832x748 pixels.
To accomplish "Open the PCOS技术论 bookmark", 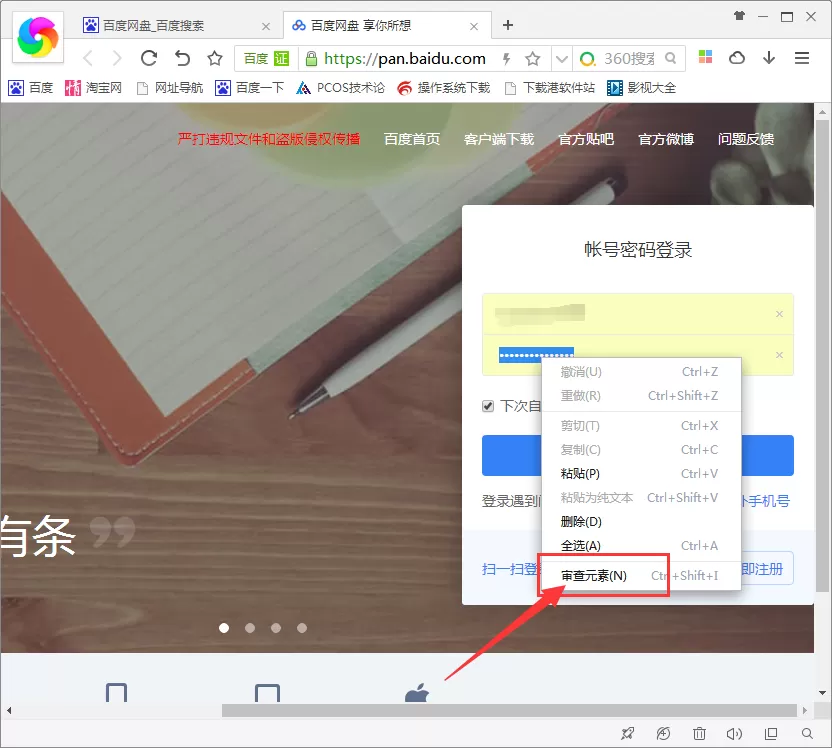I will (340, 88).
